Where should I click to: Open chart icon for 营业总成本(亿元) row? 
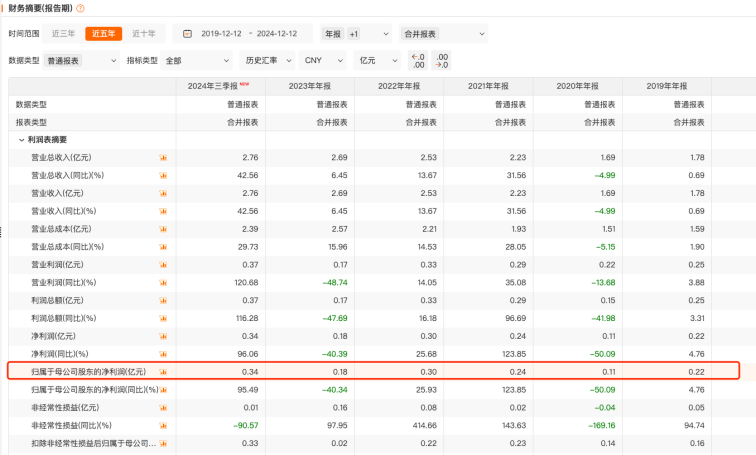tap(162, 229)
